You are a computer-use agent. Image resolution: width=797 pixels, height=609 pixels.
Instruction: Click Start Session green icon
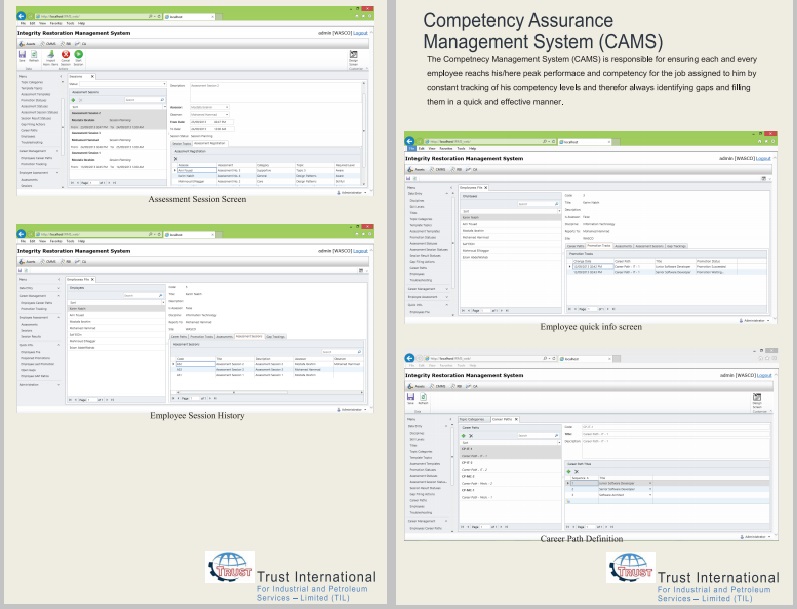[x=80, y=55]
